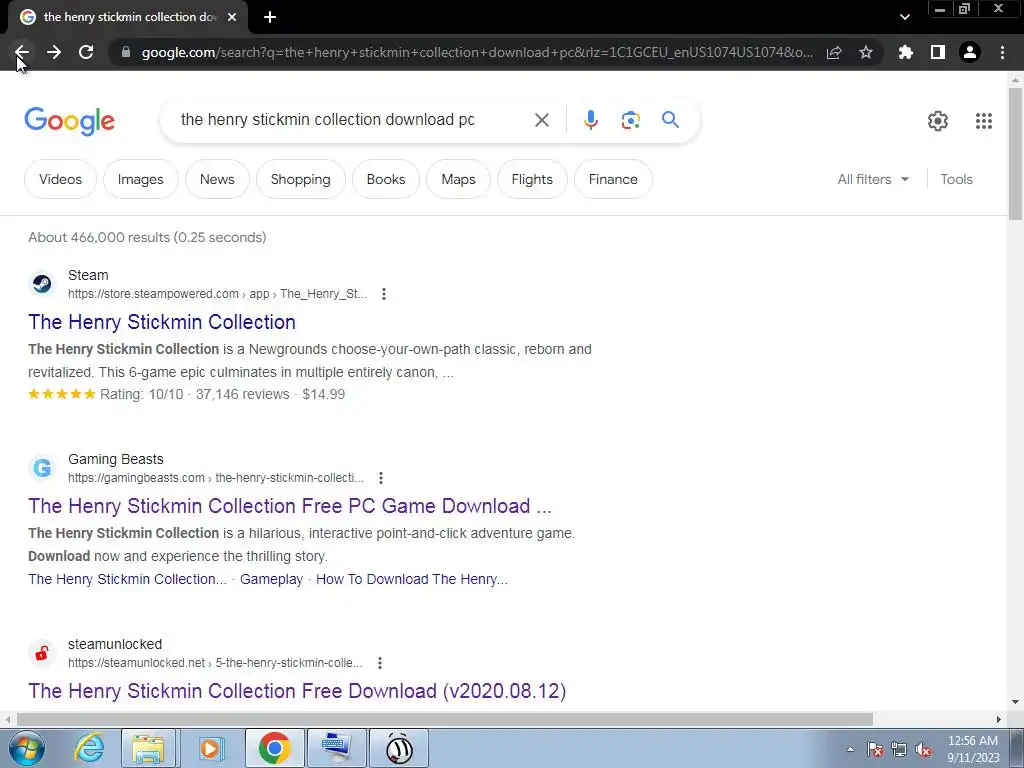
Task: Open the Chrome profile avatar
Action: 970,52
